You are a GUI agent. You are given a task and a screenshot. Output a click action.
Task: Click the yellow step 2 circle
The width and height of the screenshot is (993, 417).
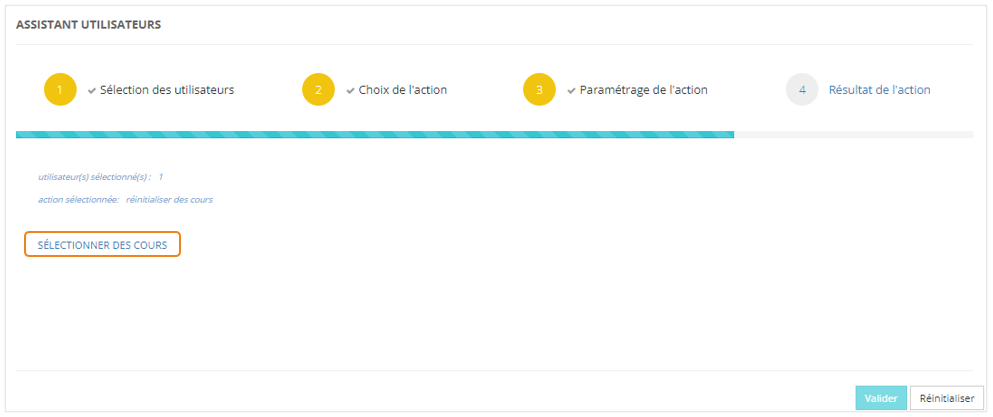coord(318,90)
